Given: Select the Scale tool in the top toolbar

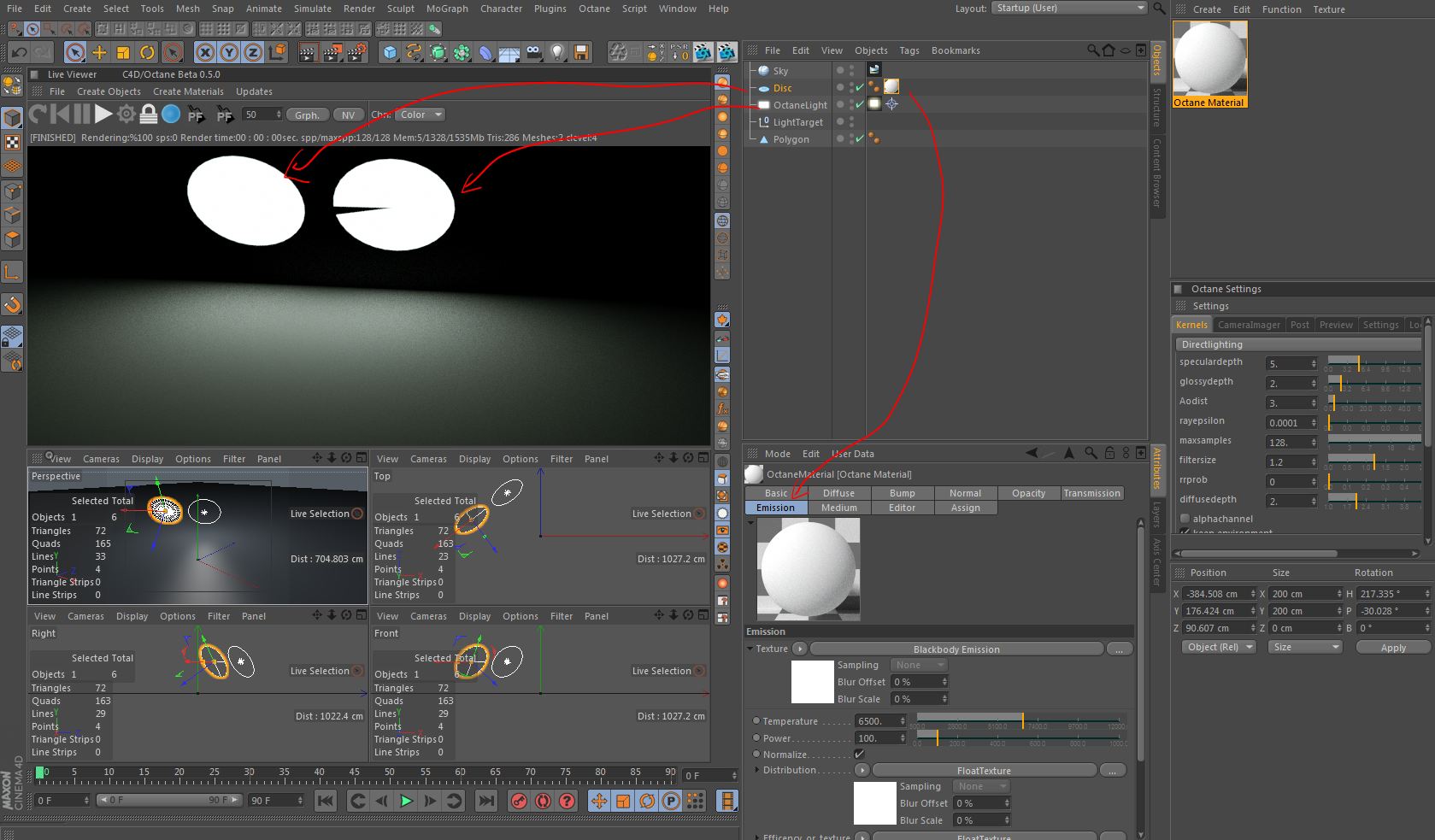Looking at the screenshot, I should [x=123, y=53].
